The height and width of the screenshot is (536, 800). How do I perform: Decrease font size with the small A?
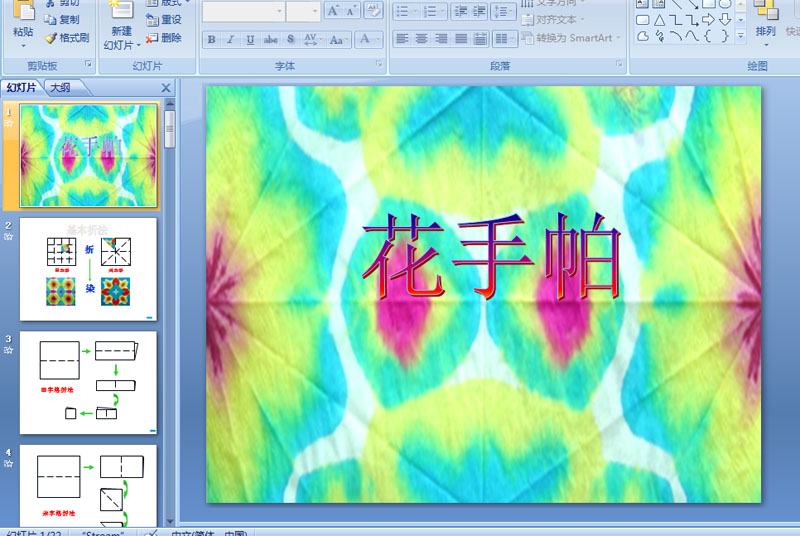[x=351, y=11]
